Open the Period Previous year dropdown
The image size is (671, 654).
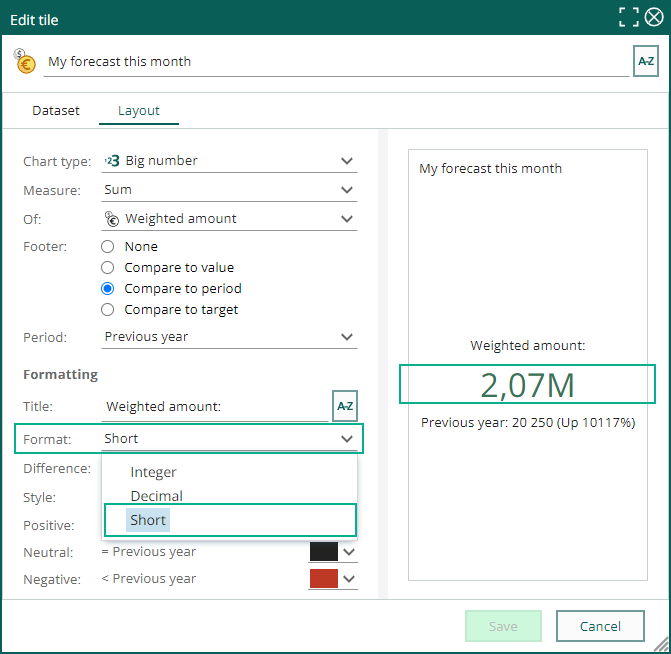pyautogui.click(x=229, y=337)
